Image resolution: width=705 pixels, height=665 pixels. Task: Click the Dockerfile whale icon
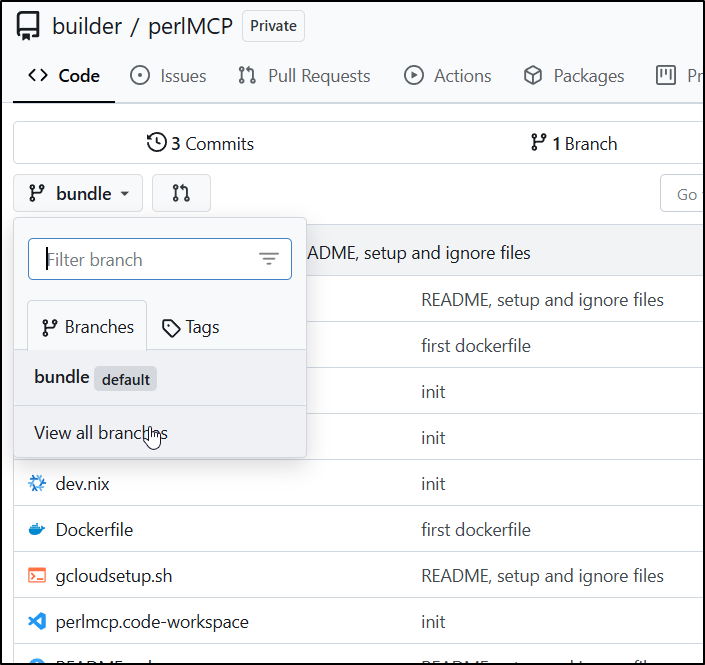coord(37,529)
